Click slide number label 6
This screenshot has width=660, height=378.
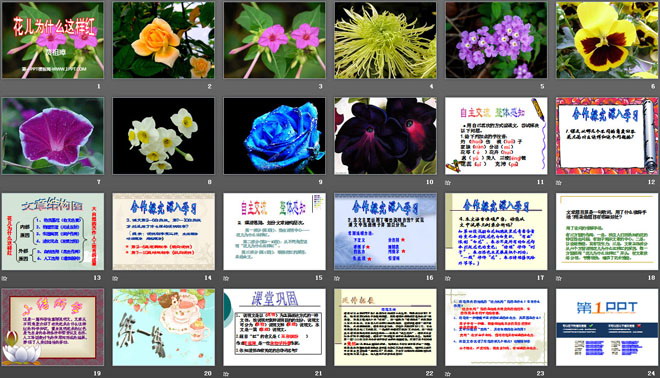(x=653, y=86)
